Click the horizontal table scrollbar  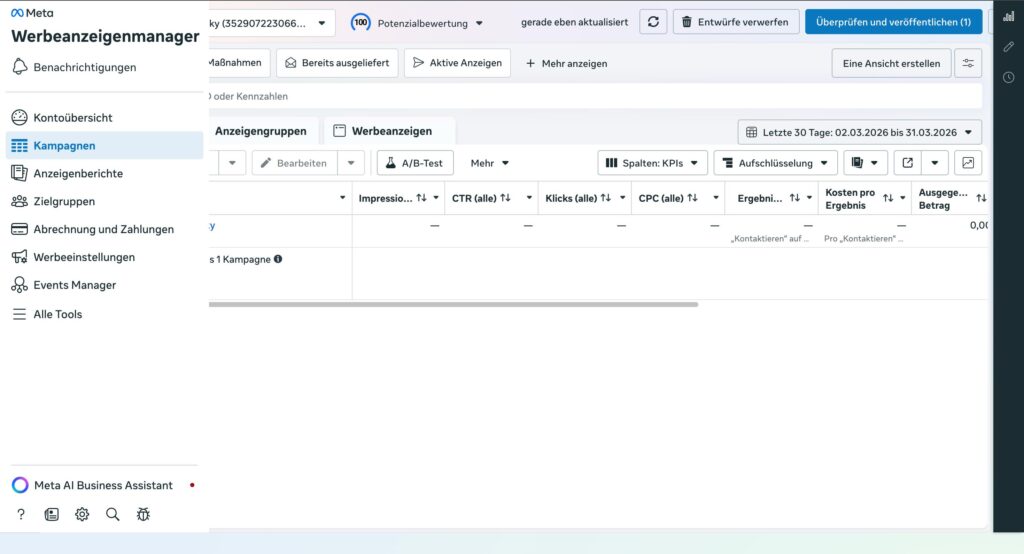click(x=453, y=304)
